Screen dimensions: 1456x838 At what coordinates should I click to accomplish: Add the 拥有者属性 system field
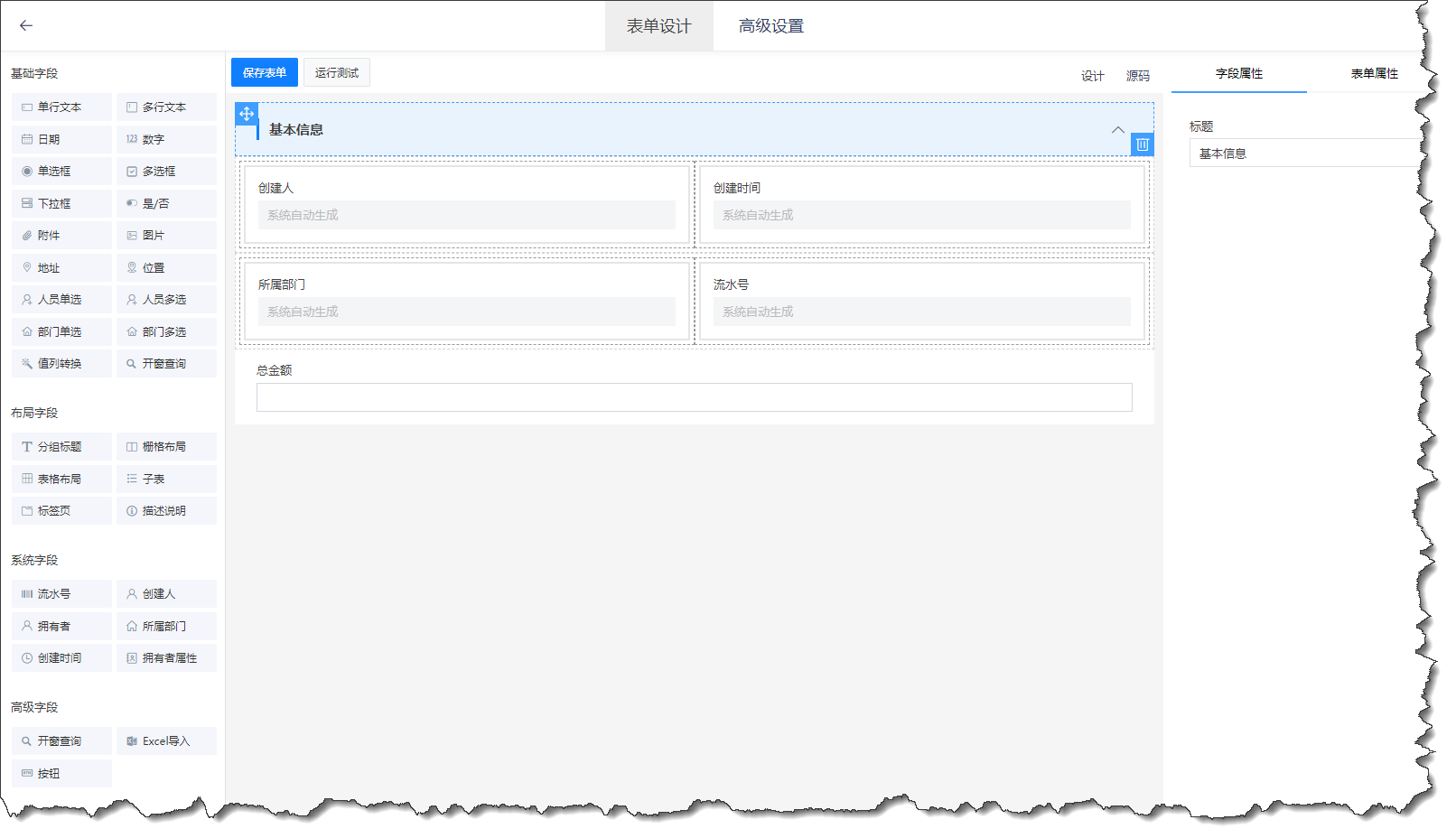166,657
